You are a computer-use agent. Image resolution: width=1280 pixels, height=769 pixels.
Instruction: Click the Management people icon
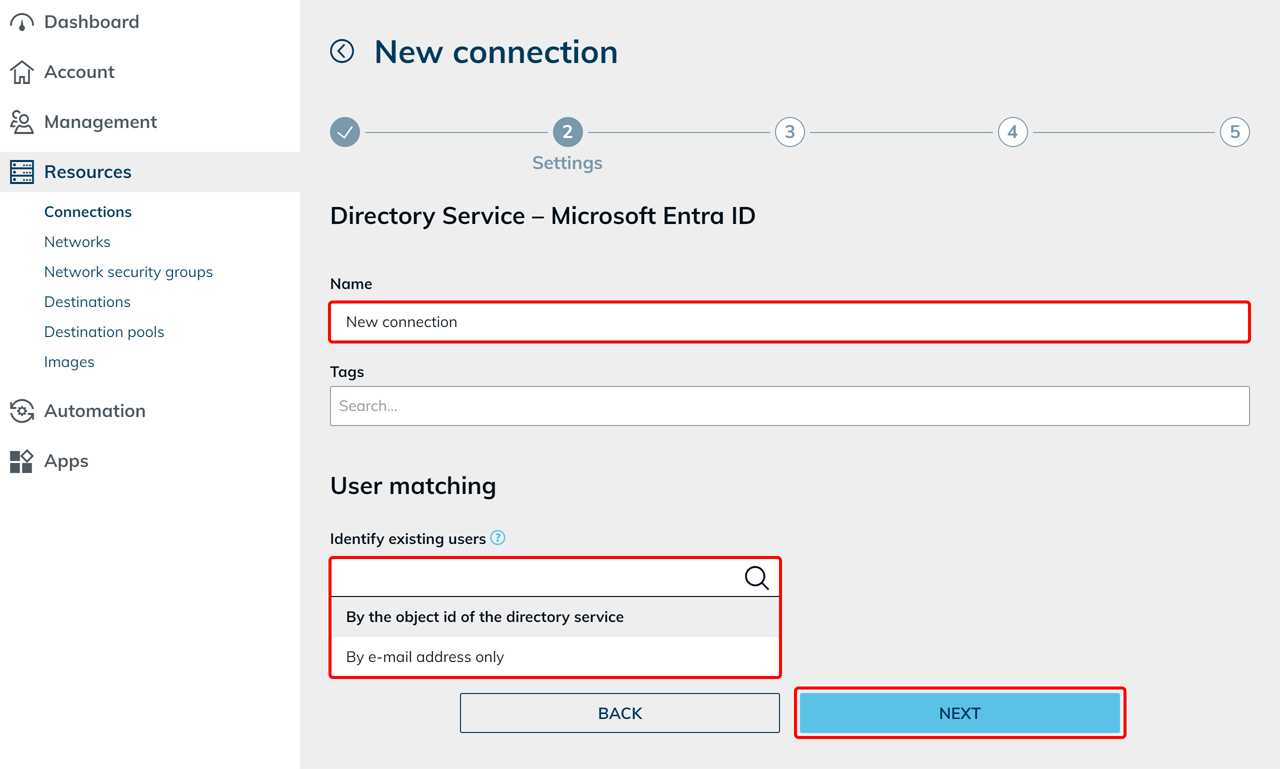[x=21, y=122]
